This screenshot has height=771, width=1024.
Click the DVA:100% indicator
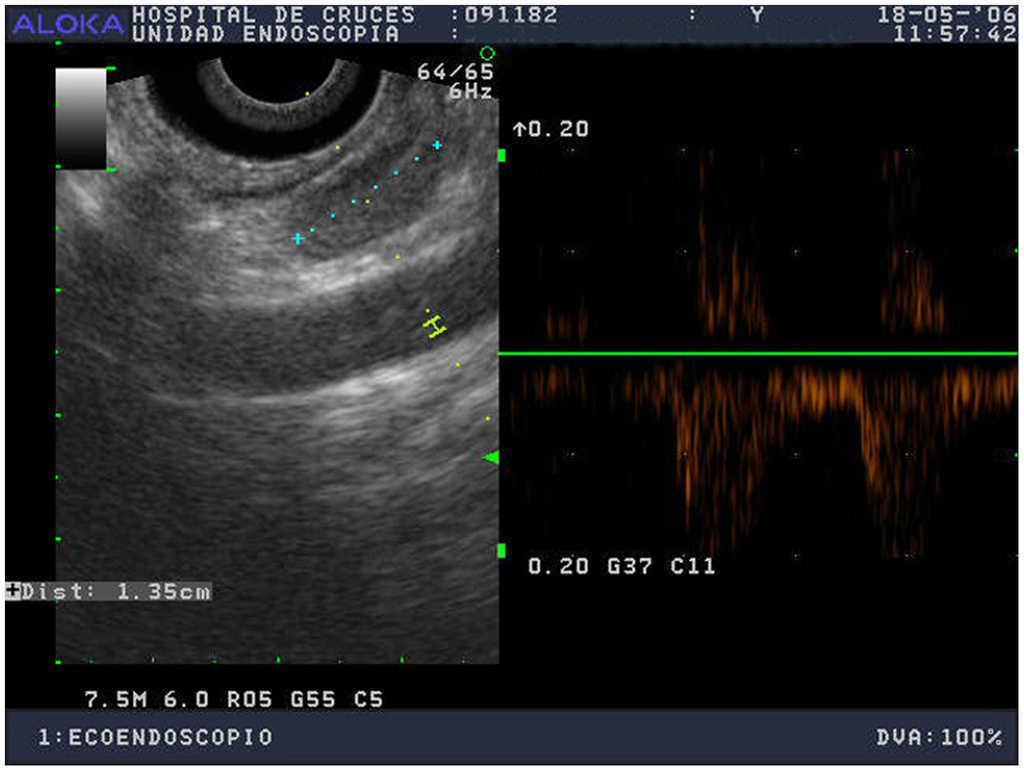[x=938, y=737]
